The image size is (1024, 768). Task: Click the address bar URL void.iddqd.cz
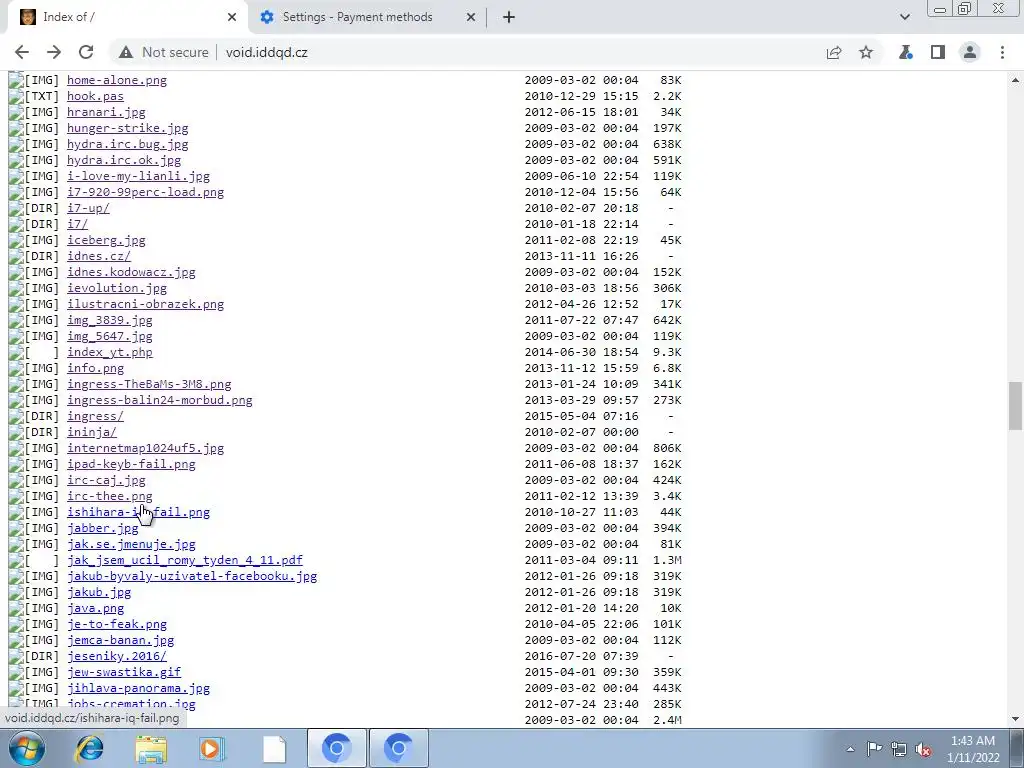(266, 52)
